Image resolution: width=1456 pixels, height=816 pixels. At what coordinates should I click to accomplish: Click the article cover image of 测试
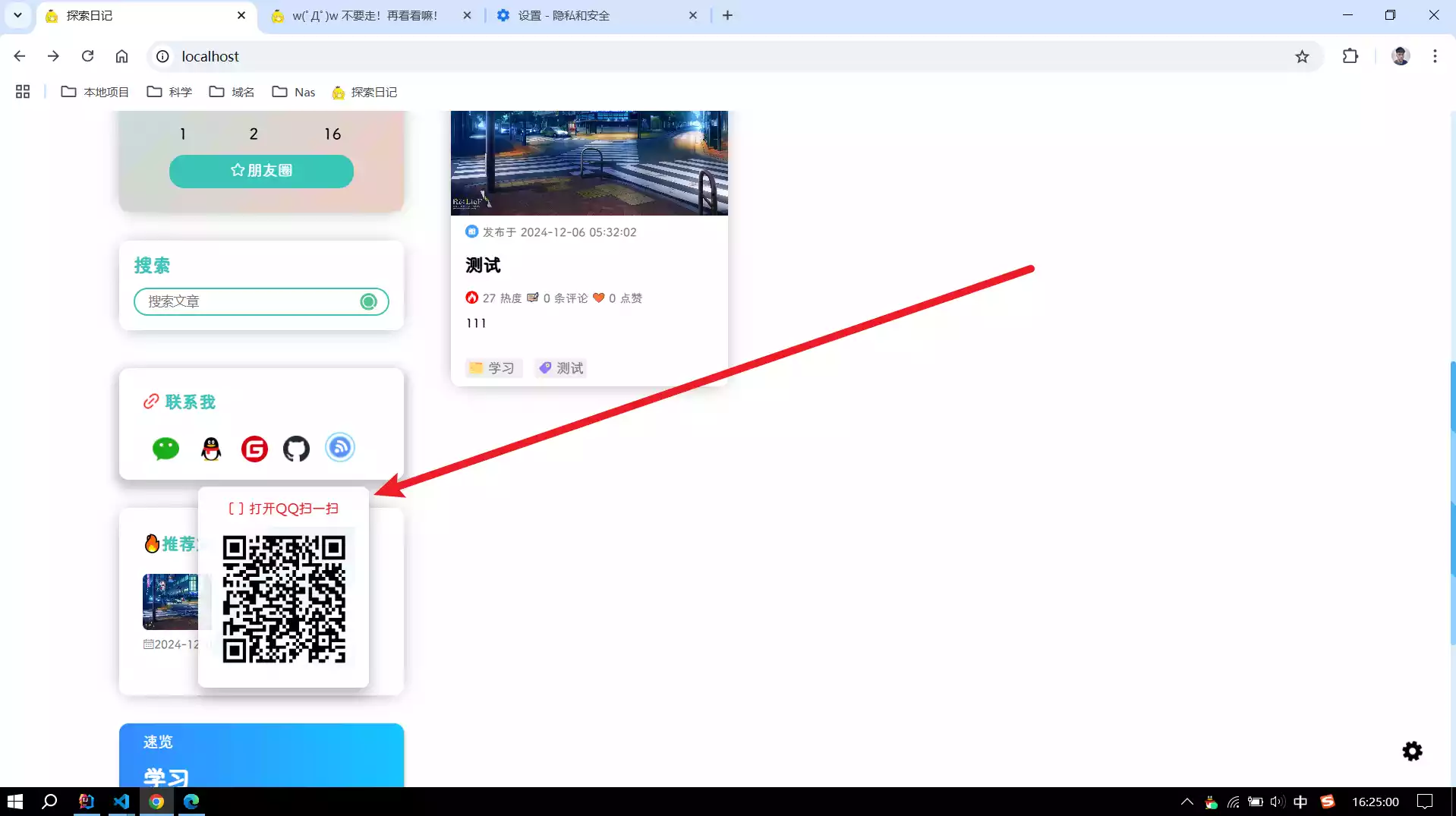pos(589,162)
